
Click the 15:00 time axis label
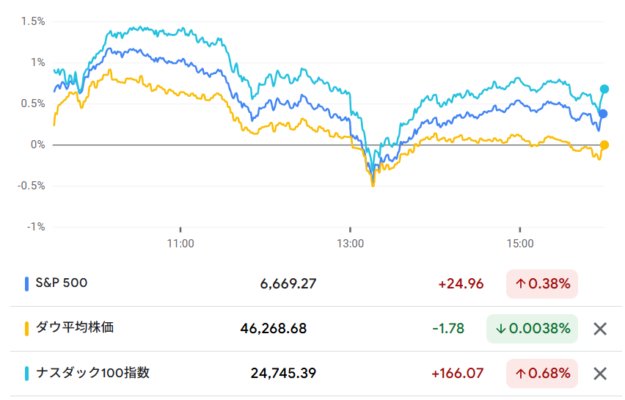[x=519, y=243]
